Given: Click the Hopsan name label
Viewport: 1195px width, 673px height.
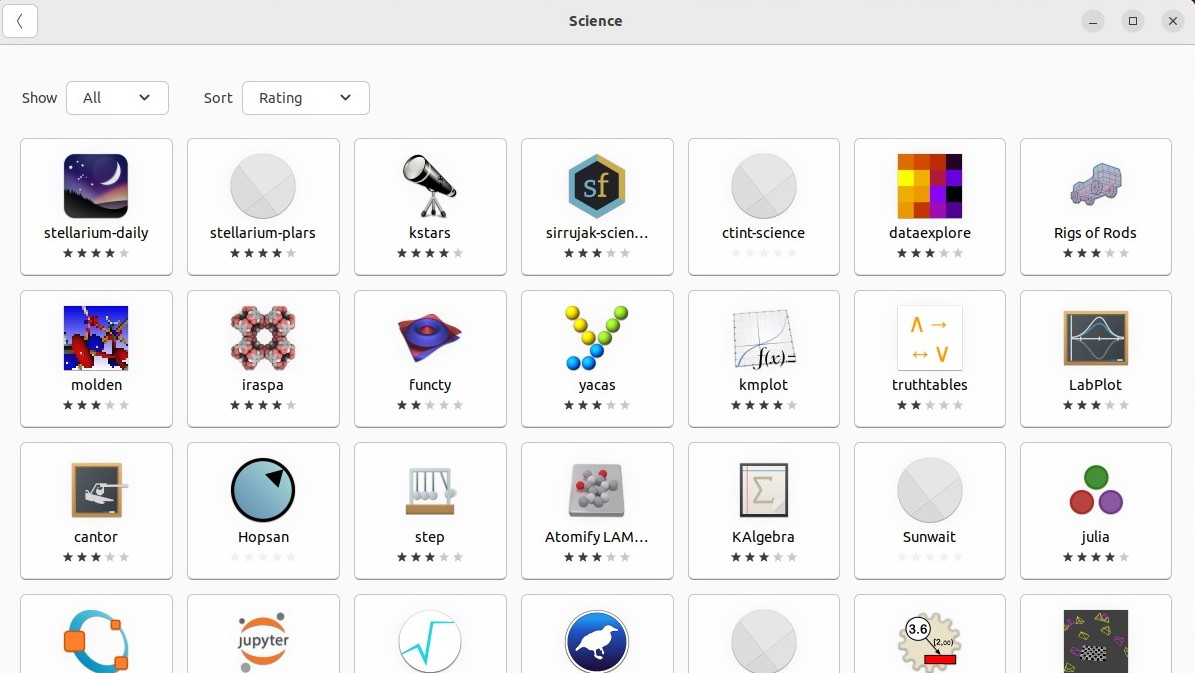Looking at the screenshot, I should [x=263, y=537].
